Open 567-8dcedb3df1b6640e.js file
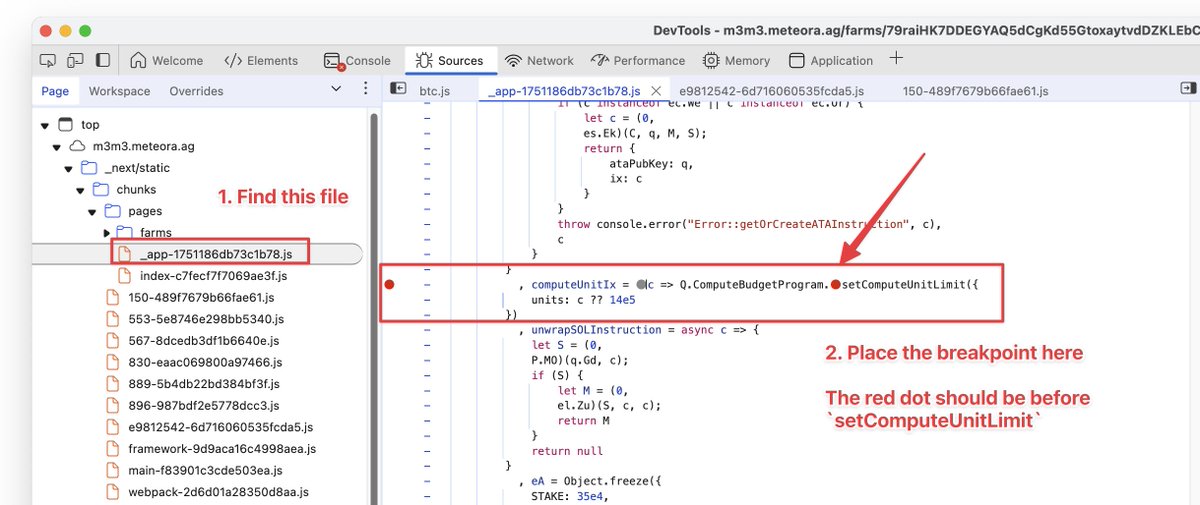 point(206,341)
